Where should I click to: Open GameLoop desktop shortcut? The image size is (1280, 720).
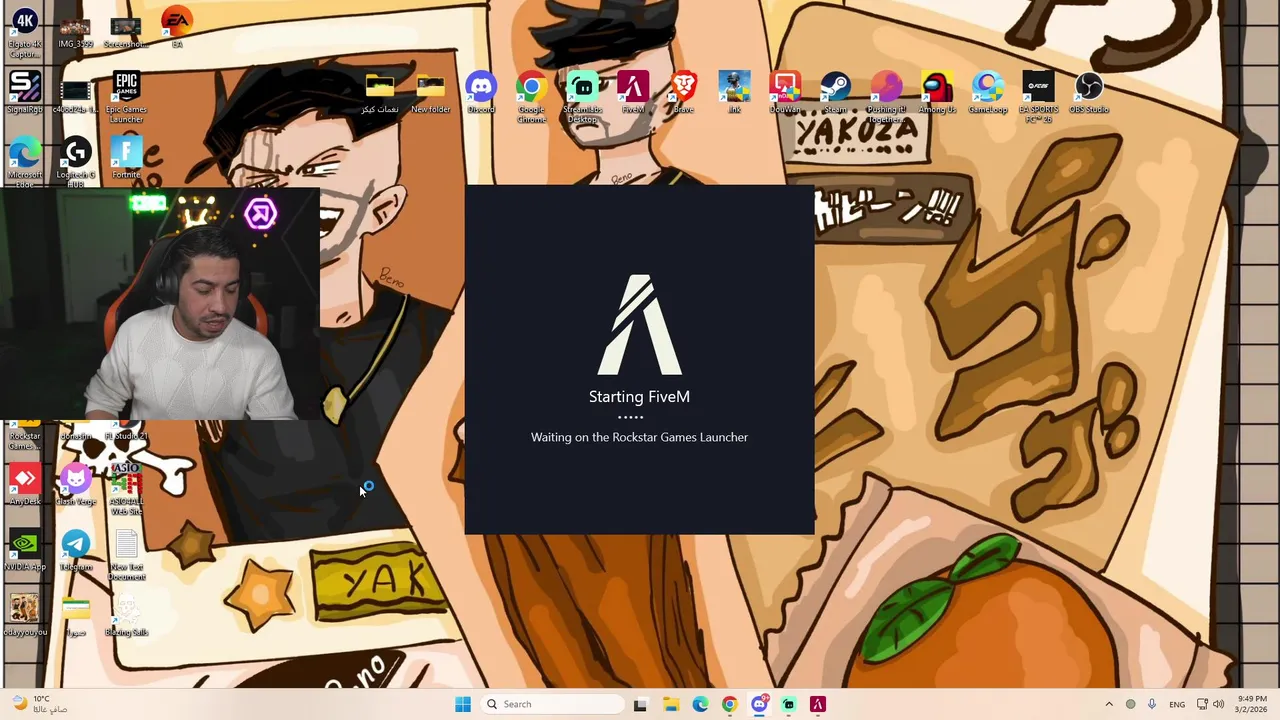[988, 93]
